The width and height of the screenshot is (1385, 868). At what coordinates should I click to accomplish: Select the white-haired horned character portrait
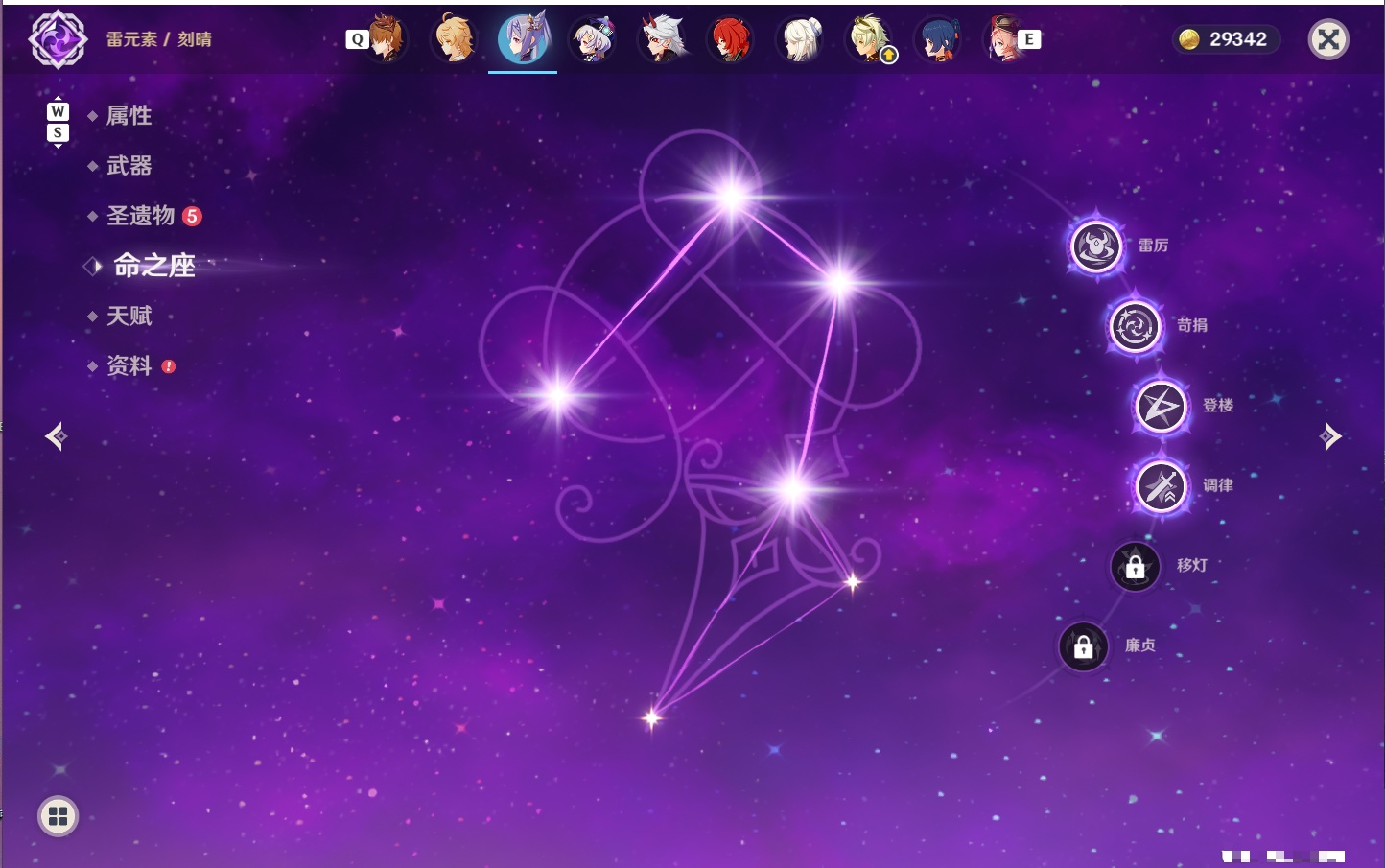point(662,39)
